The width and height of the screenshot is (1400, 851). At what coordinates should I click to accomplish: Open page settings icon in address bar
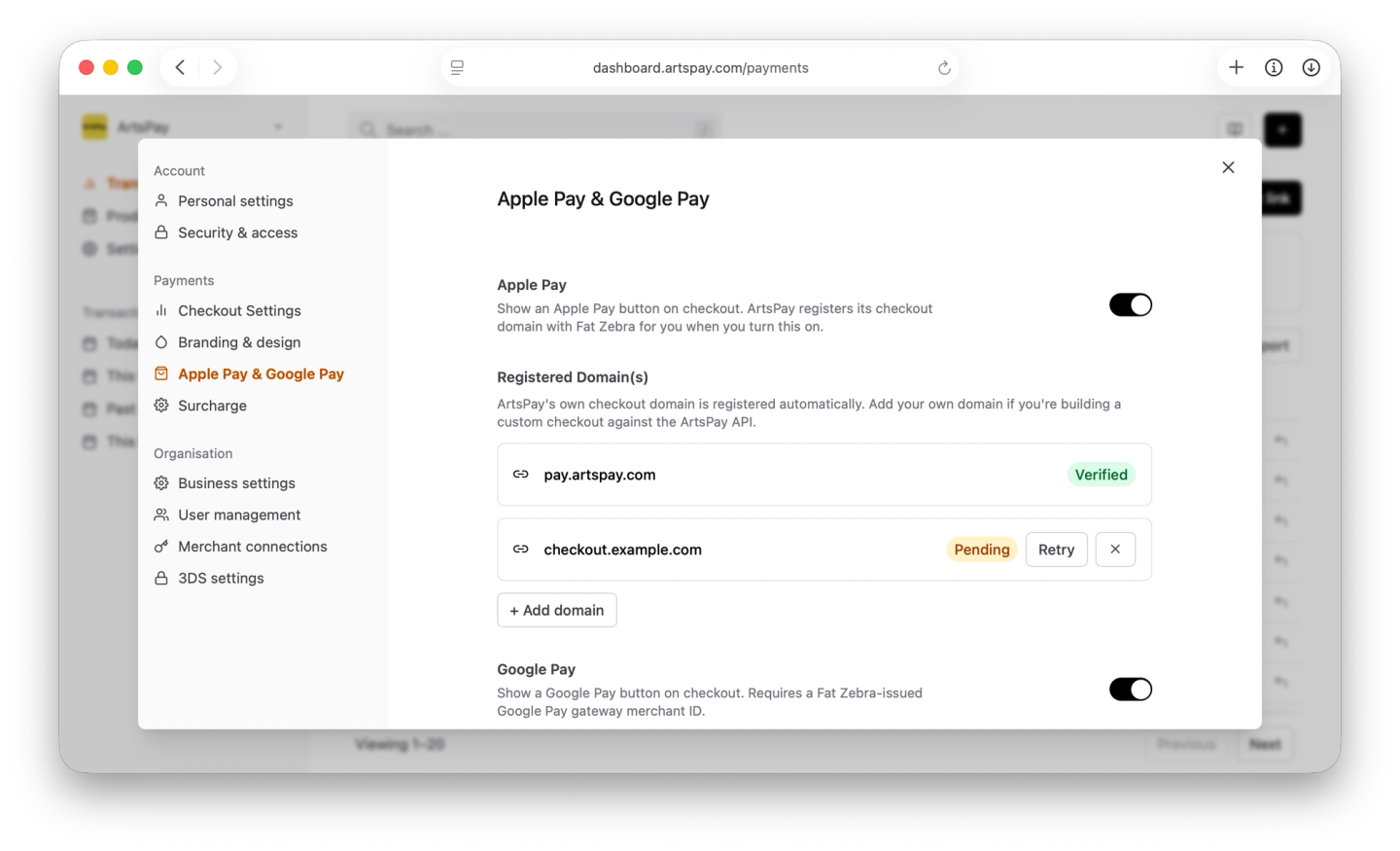(457, 67)
